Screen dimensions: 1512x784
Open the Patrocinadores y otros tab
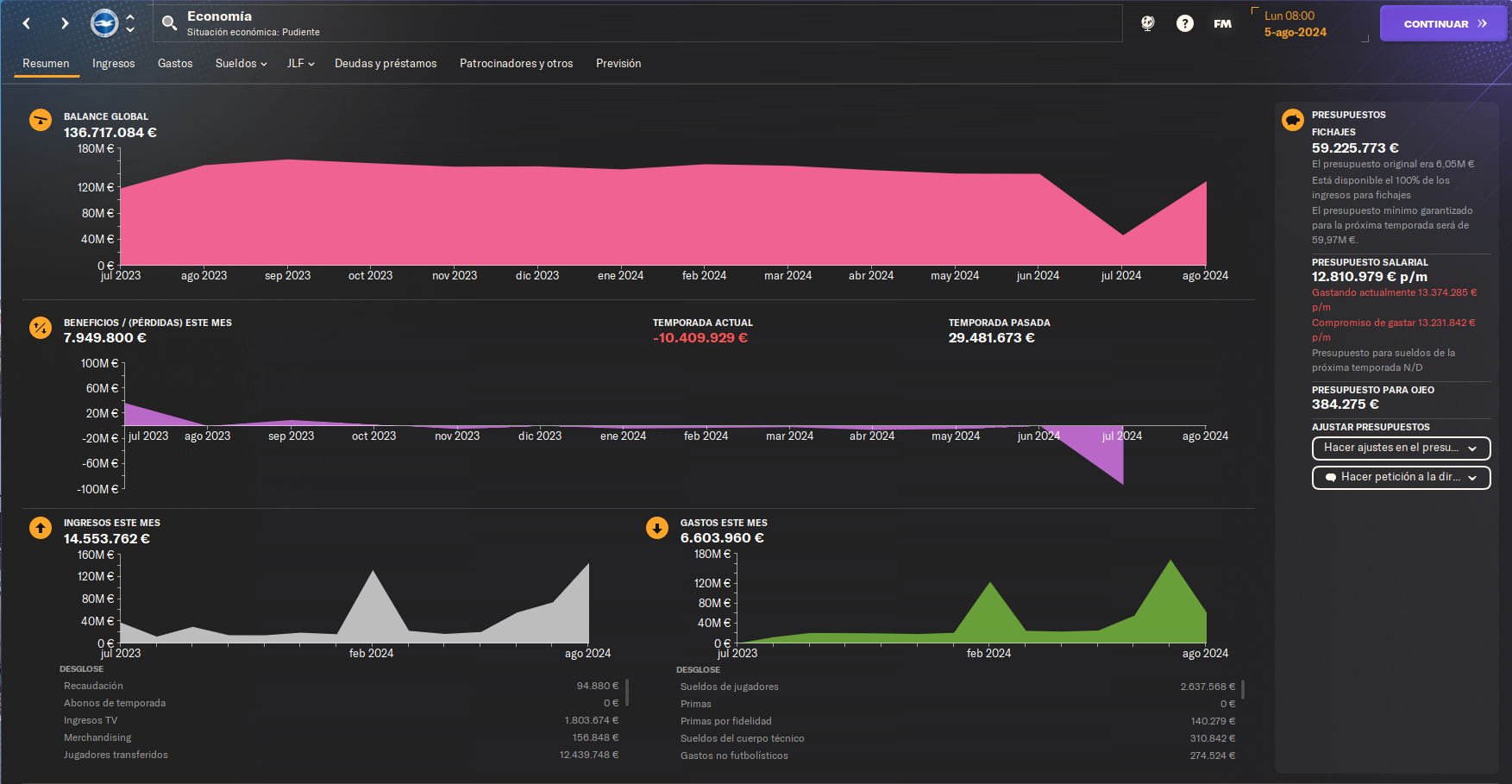click(517, 64)
